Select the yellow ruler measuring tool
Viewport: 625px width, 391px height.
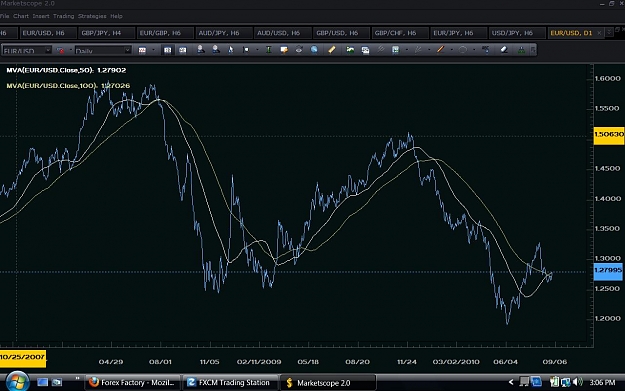[332, 50]
